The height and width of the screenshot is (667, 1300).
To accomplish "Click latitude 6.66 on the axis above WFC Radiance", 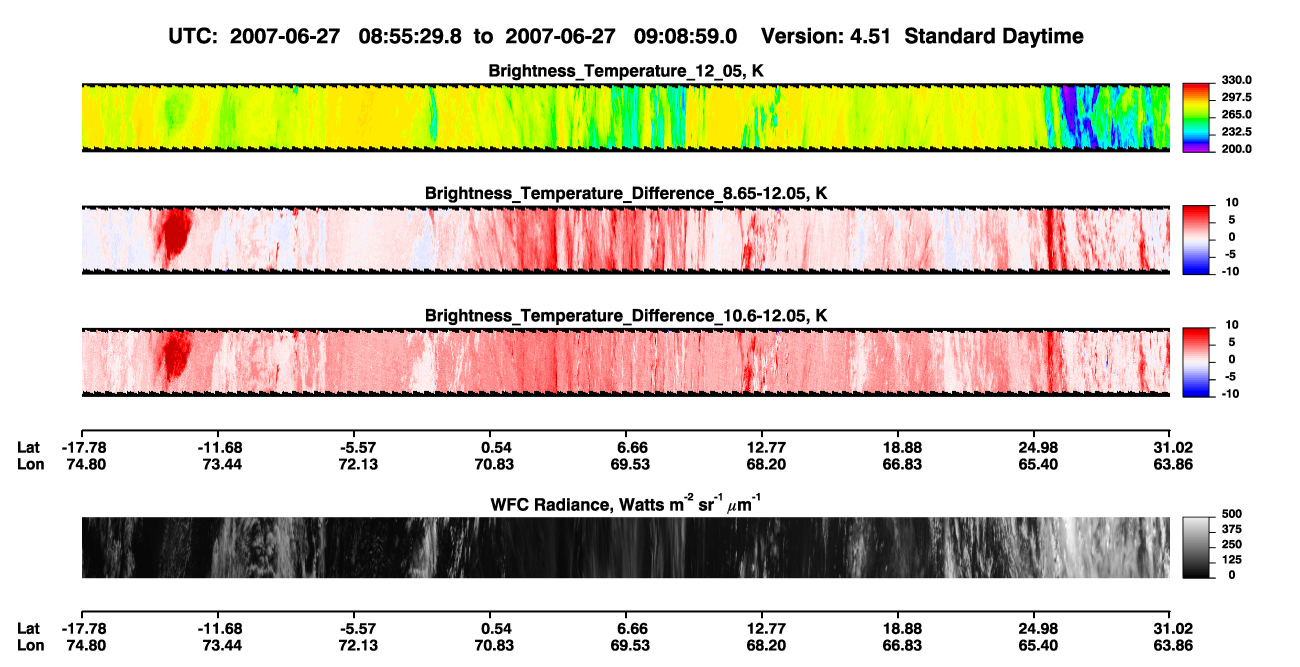I will (x=632, y=447).
